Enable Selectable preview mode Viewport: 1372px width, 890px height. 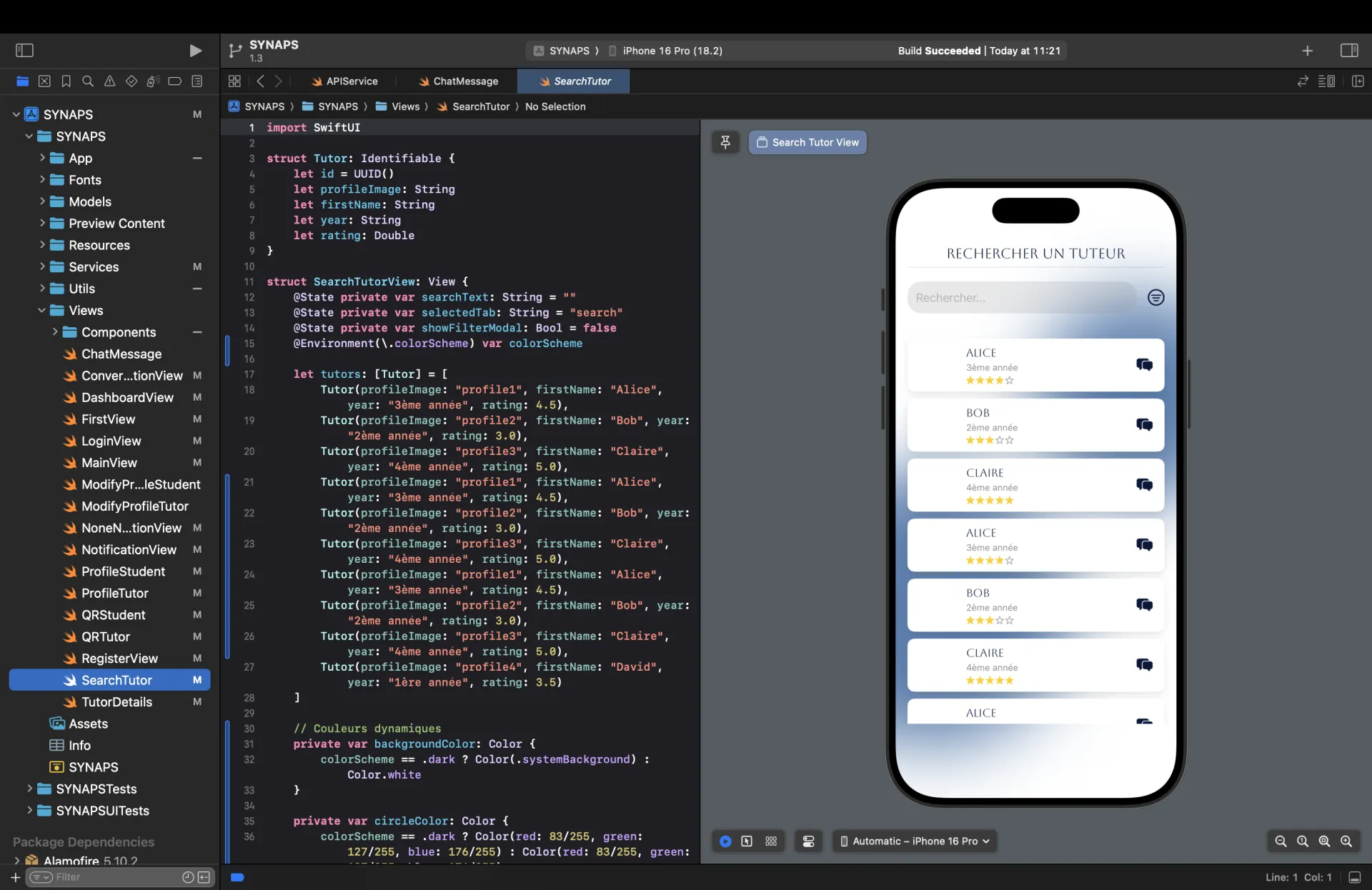coord(747,841)
